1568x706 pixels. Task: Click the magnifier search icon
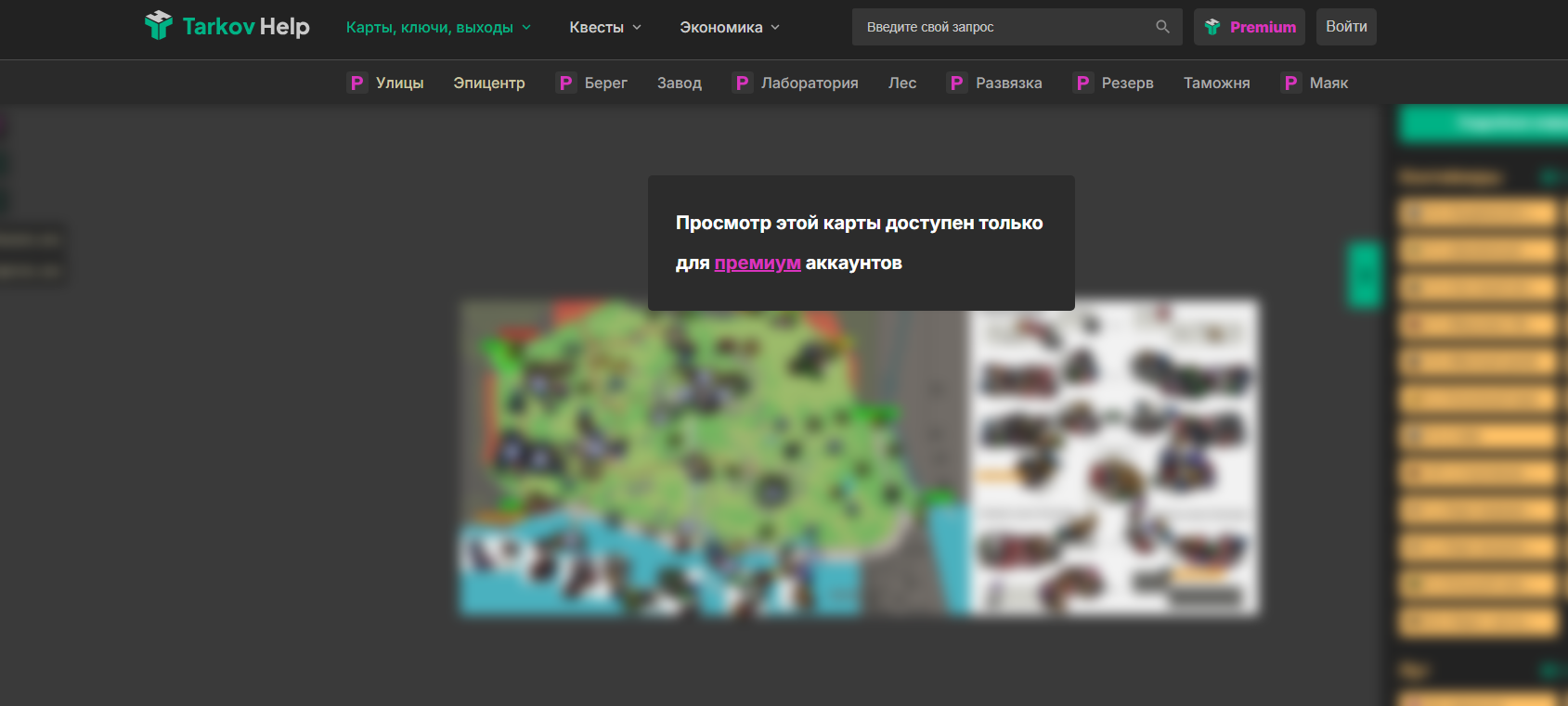[x=1162, y=27]
